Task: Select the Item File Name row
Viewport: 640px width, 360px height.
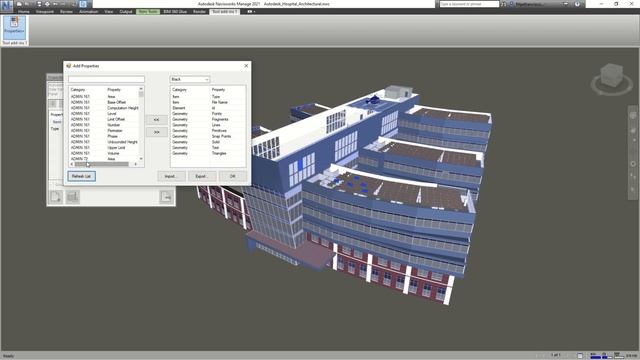Action: click(208, 102)
